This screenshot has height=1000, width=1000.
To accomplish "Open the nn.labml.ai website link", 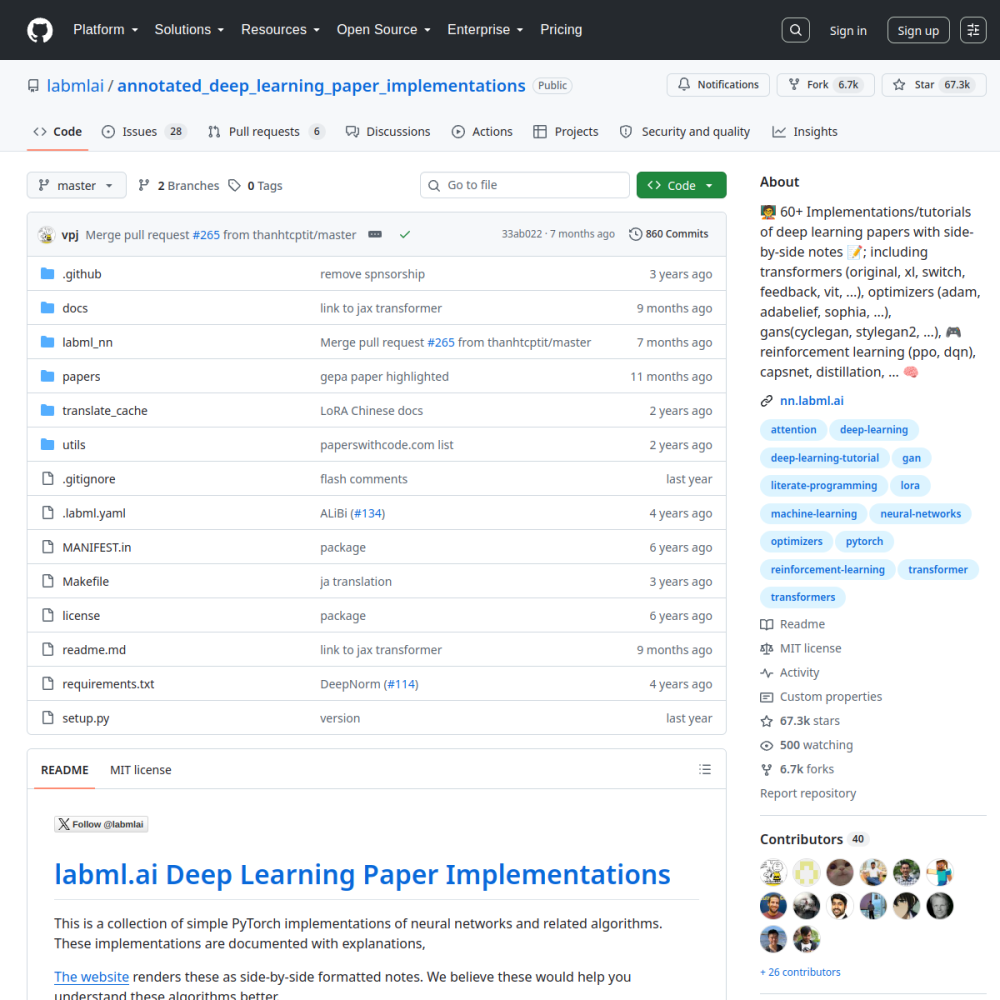I will pyautogui.click(x=811, y=401).
